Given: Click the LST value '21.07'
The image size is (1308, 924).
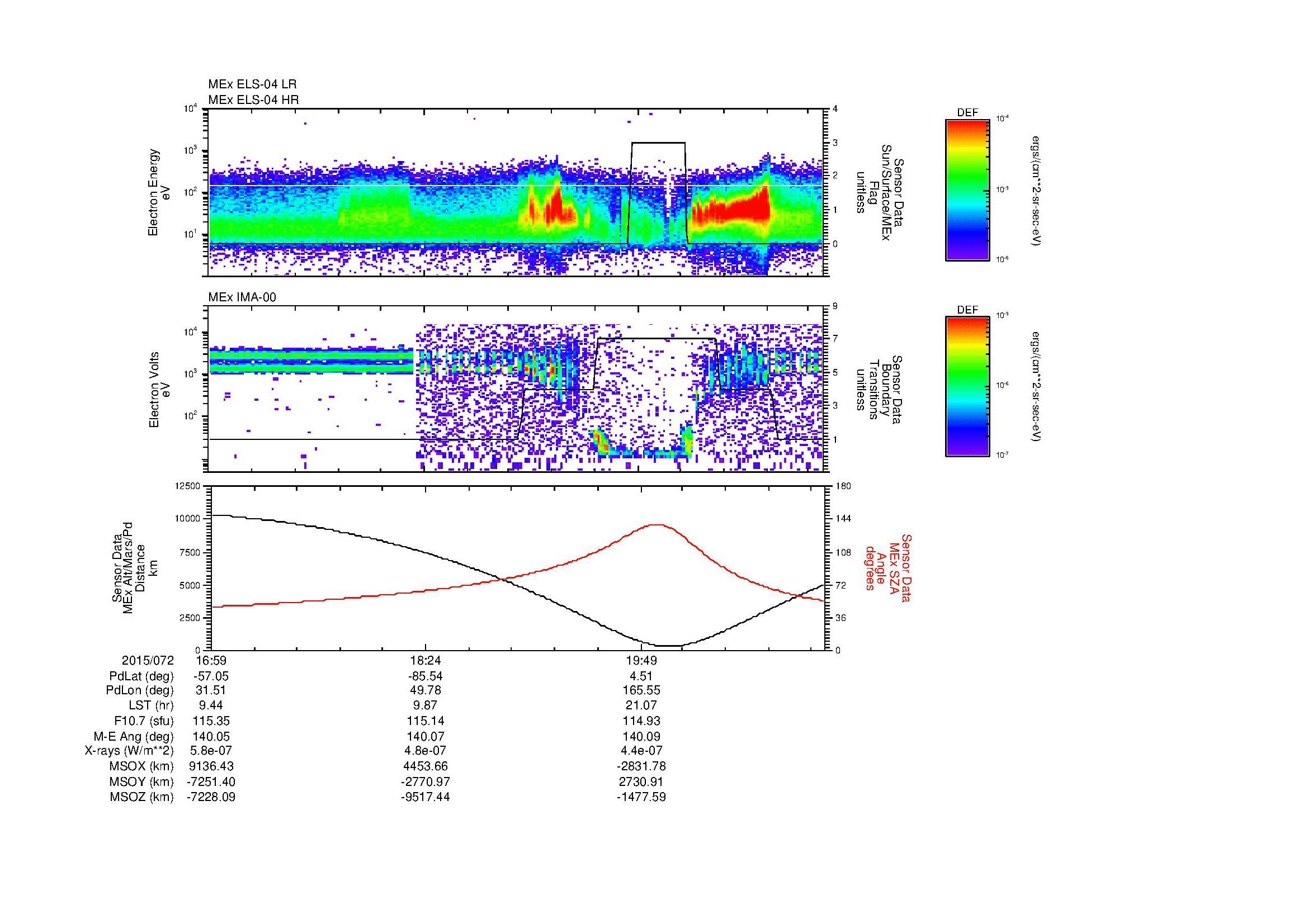Looking at the screenshot, I should click(641, 705).
